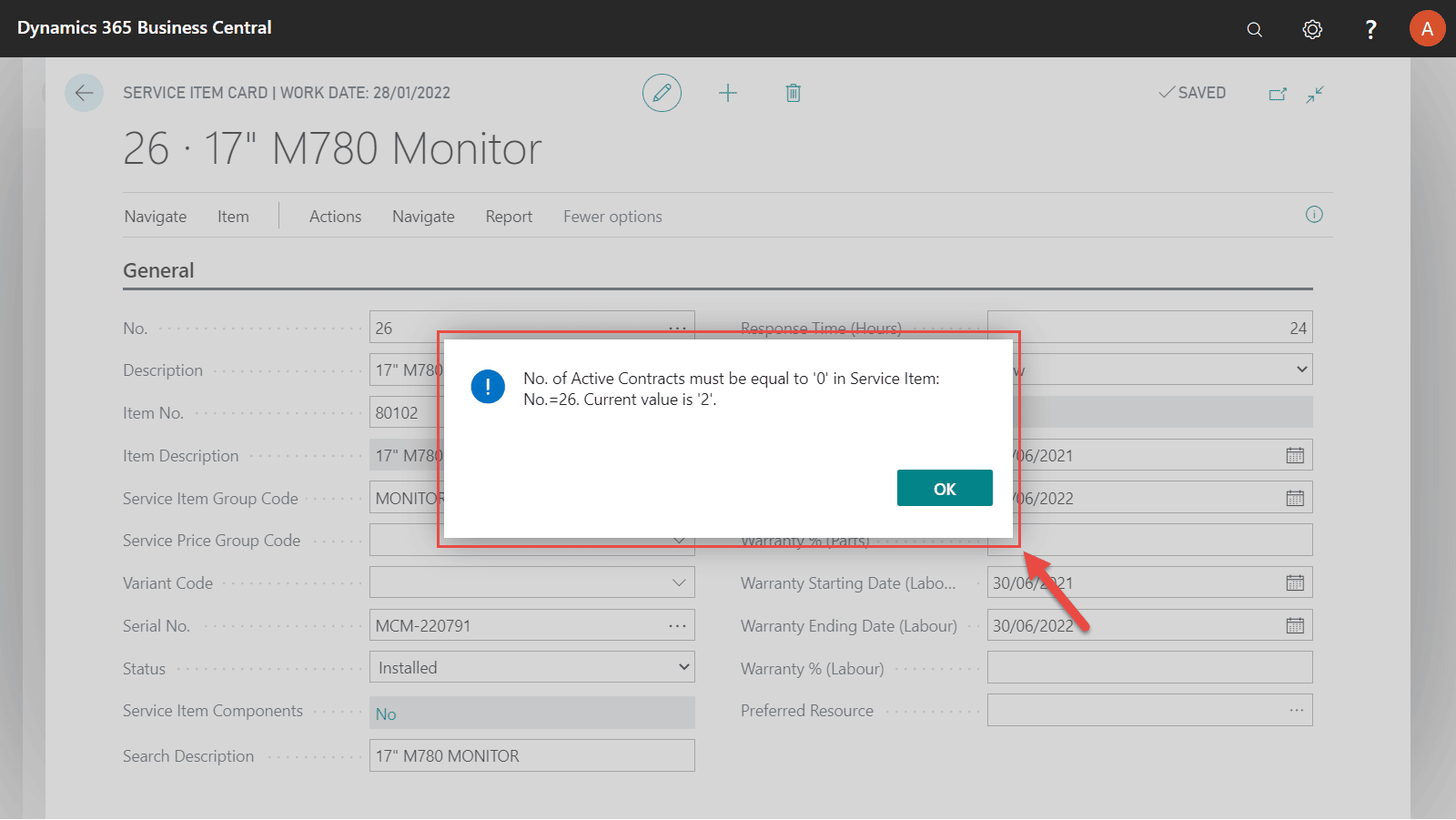Click the Dynamics 365 Business Central title
This screenshot has height=820, width=1456.
click(x=145, y=27)
